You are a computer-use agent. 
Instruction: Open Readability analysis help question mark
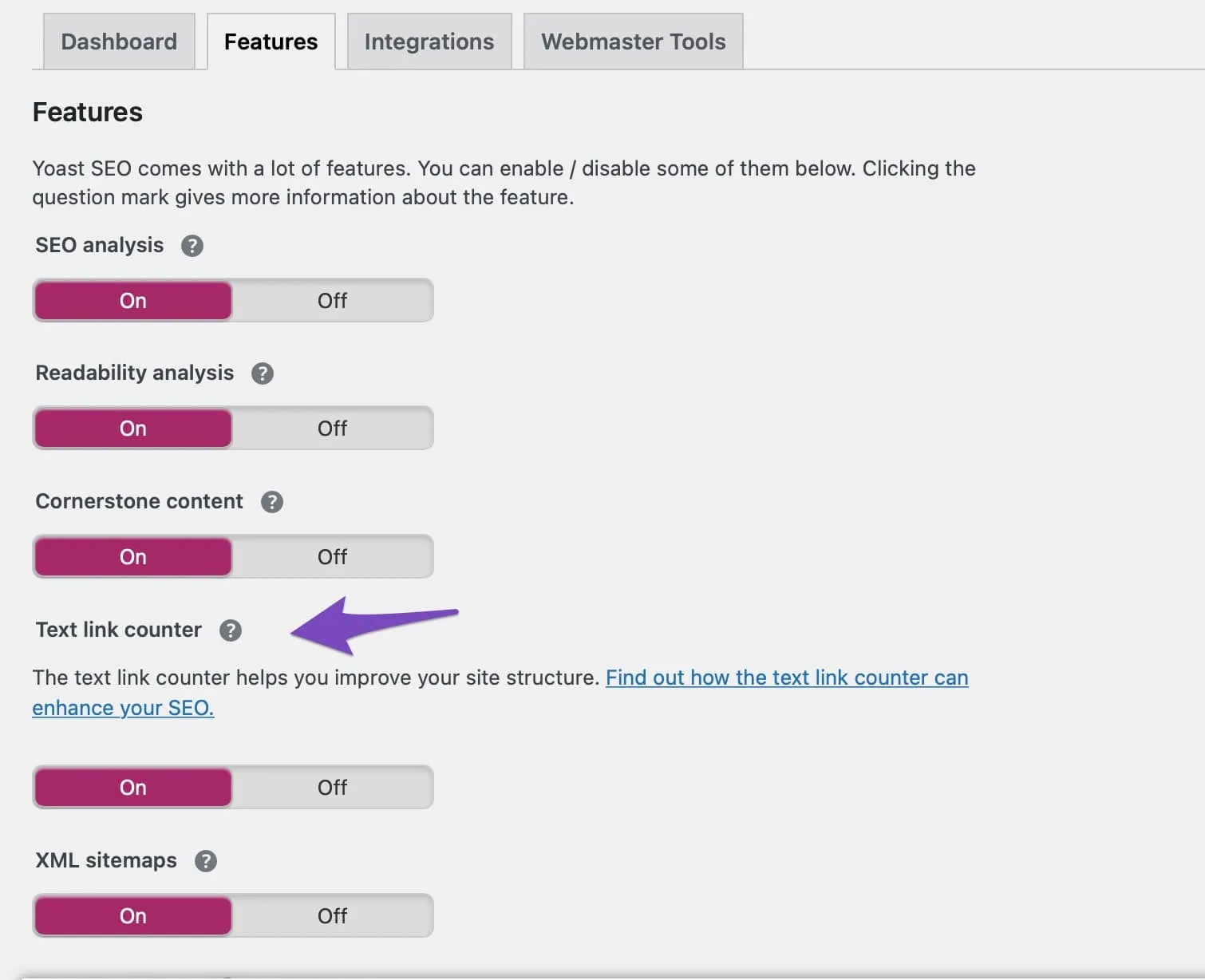click(263, 373)
